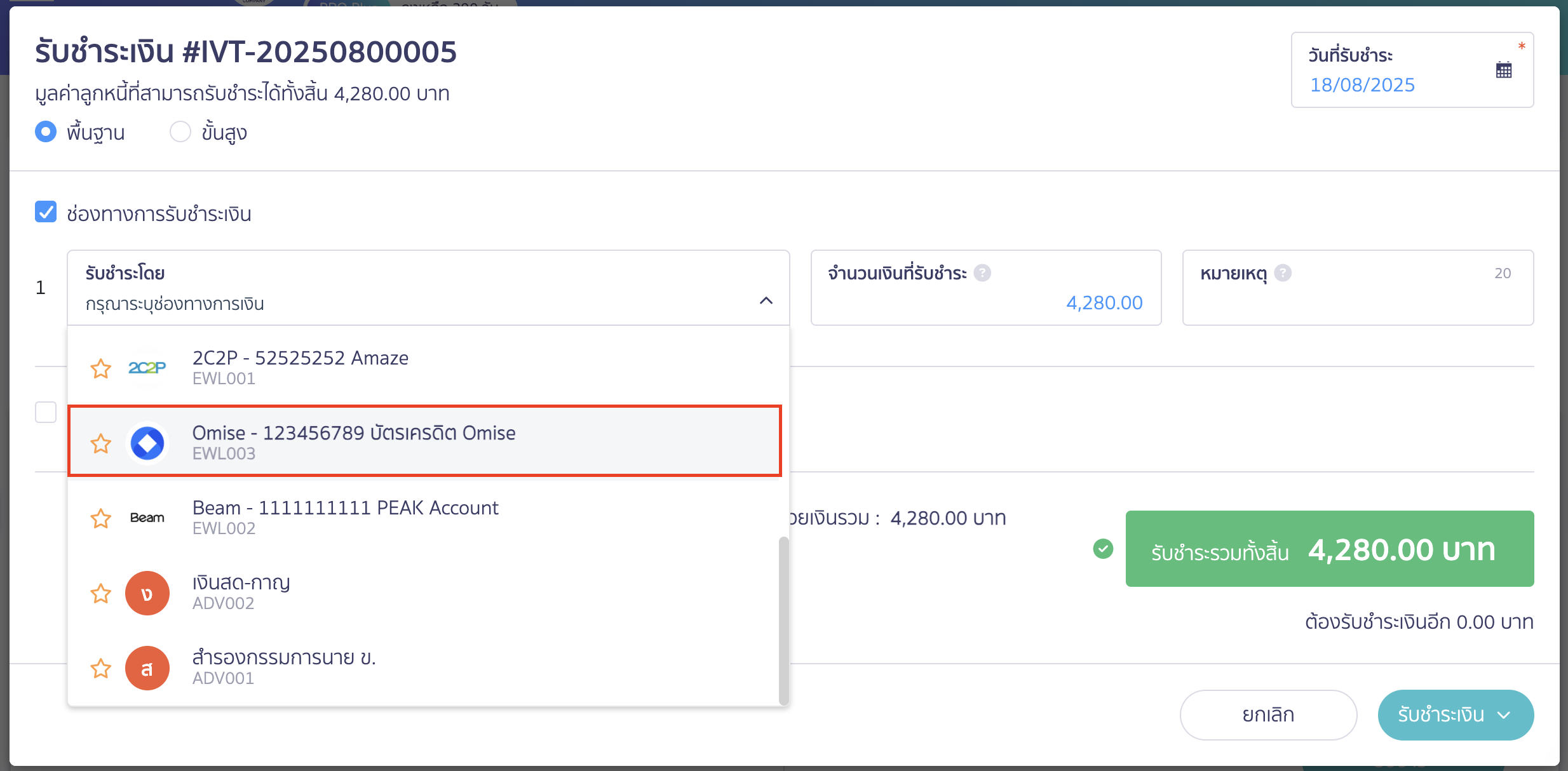The image size is (1568, 771).
Task: Collapse the รับชำระโดย dropdown chevron
Action: point(766,300)
